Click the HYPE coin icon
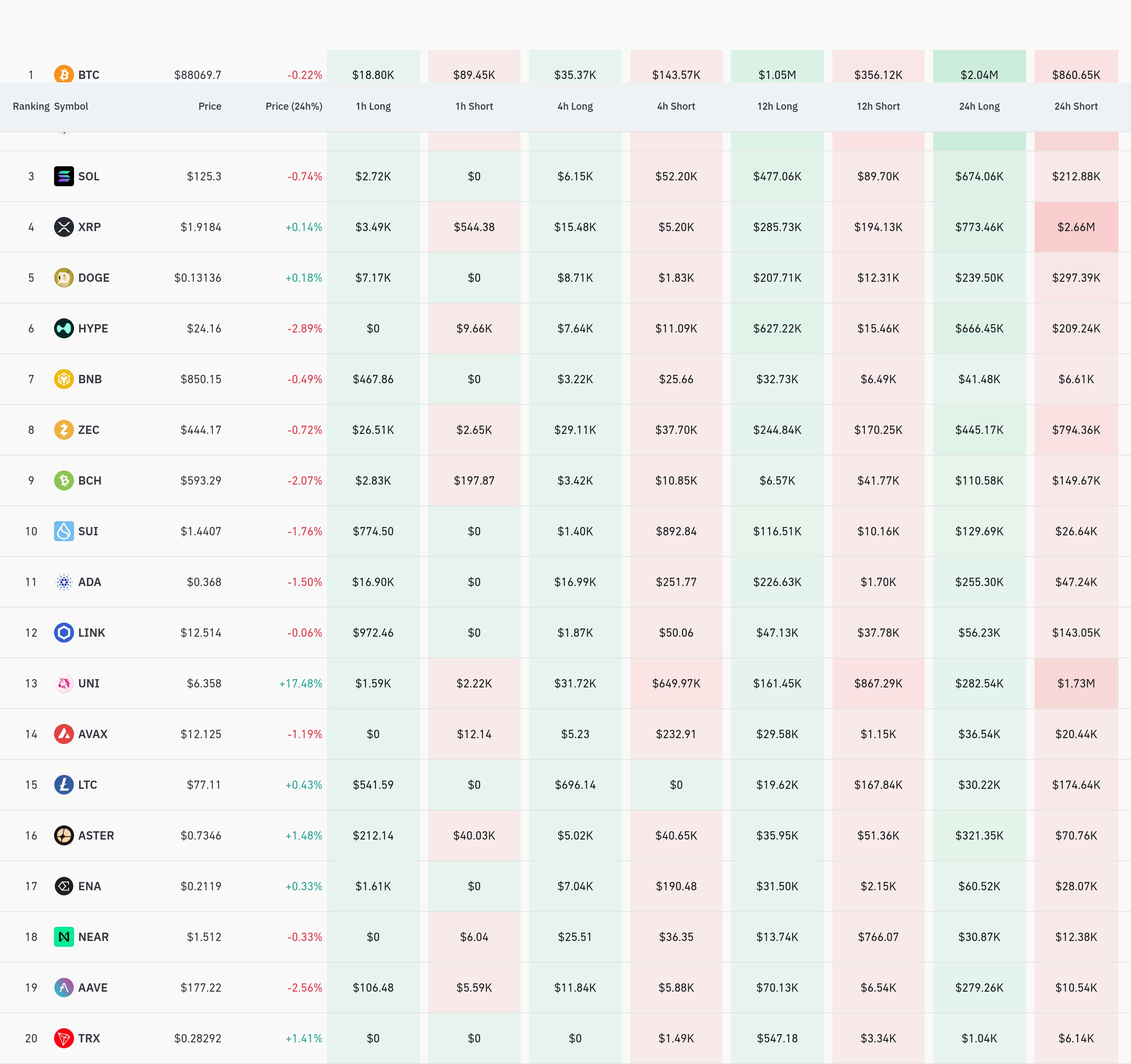Screen dimensions: 1131x1064 pyautogui.click(x=64, y=328)
